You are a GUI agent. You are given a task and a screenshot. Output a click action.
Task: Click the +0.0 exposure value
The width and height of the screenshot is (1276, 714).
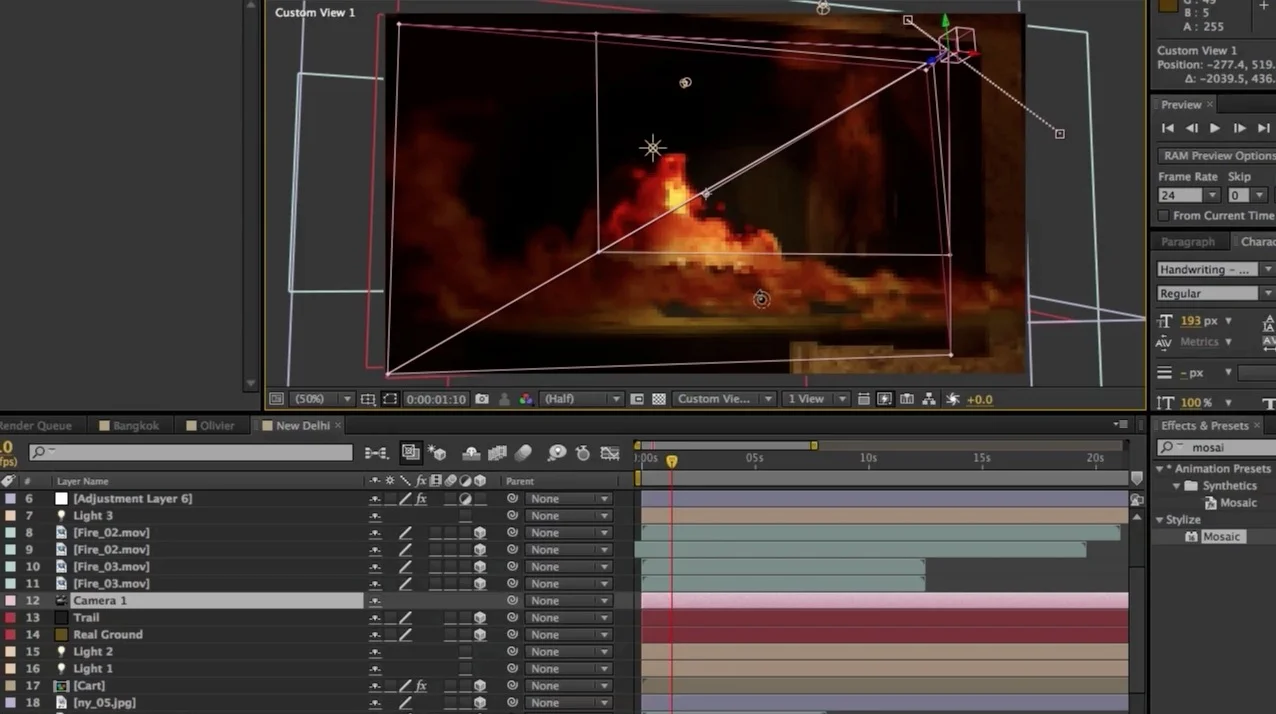coord(979,399)
